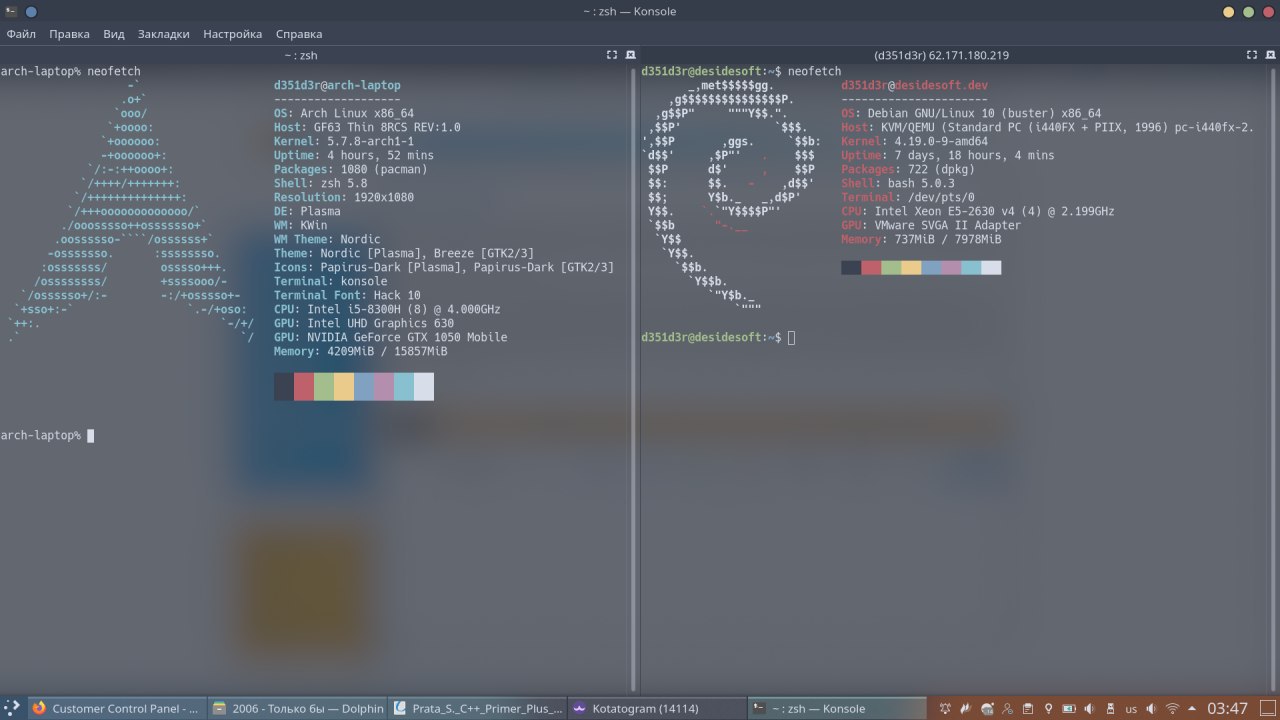
Task: Click the red swatch in left neofetch palette
Action: coord(304,387)
